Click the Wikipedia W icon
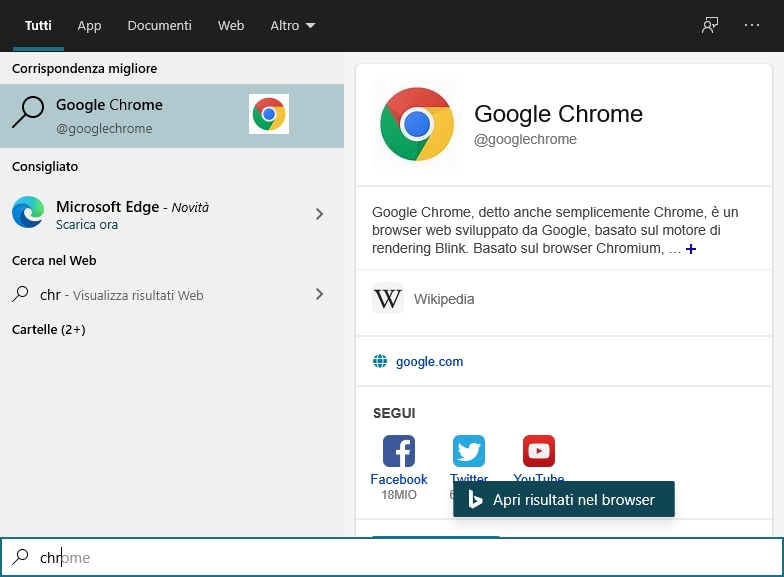784x577 pixels. coord(388,298)
